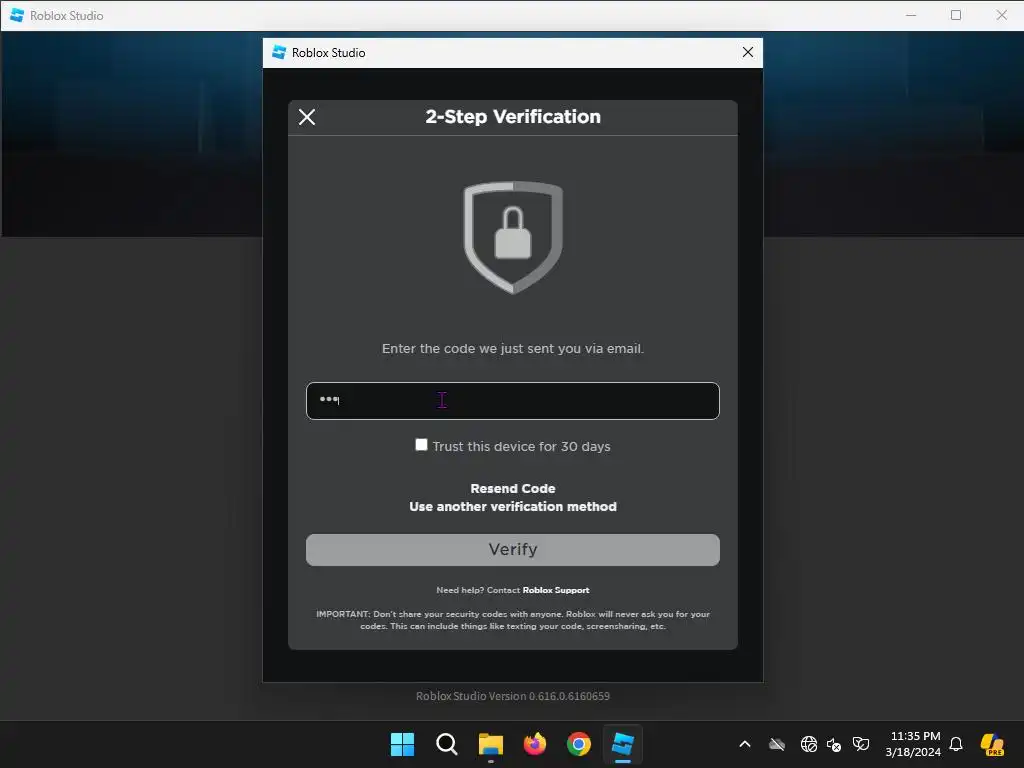Maximize the main Roblox Studio window
This screenshot has height=768, width=1024.
[956, 15]
